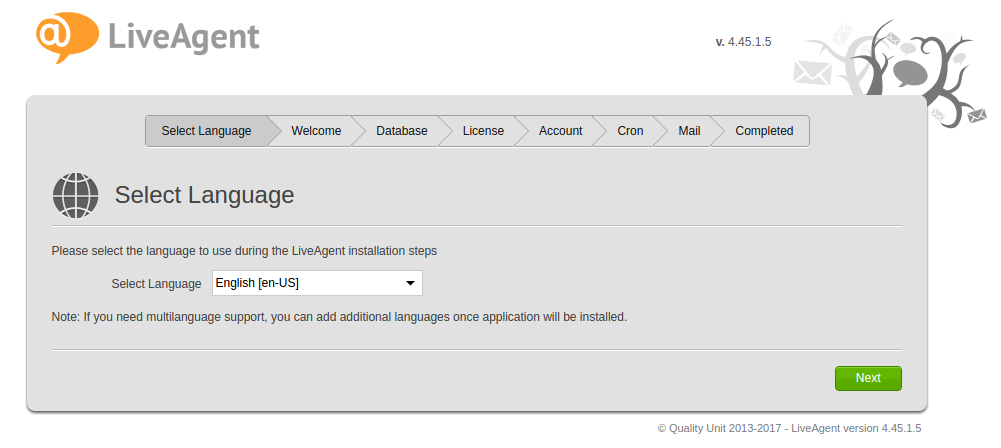Image resolution: width=1001 pixels, height=448 pixels.
Task: Open the License step in wizard
Action: click(x=483, y=131)
